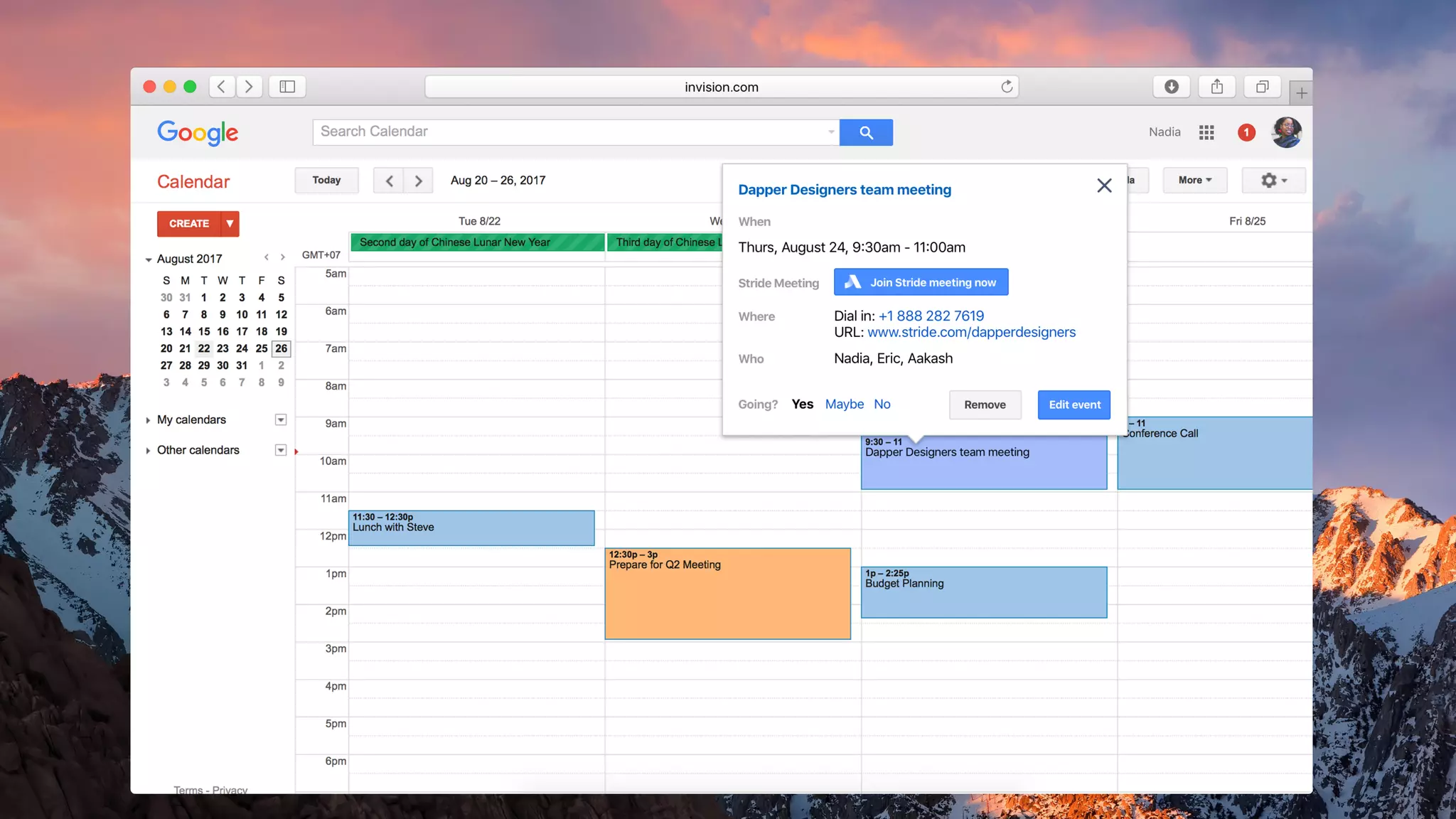1456x819 pixels.
Task: Expand My calendars section
Action: coord(148,420)
